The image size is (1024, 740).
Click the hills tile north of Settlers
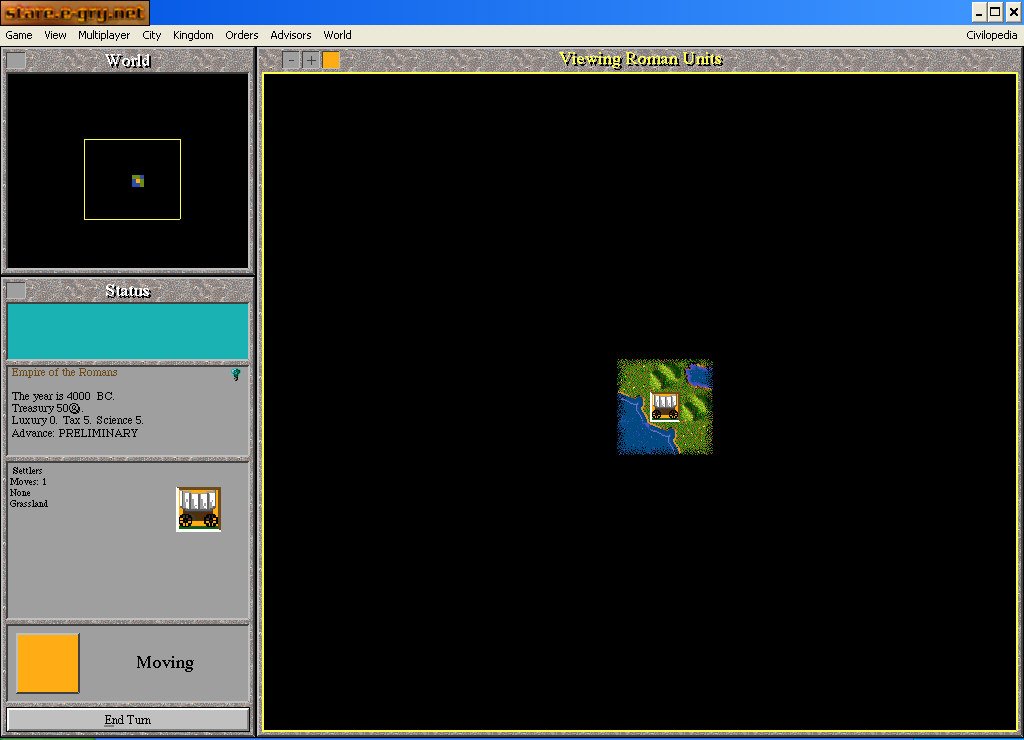tap(664, 375)
